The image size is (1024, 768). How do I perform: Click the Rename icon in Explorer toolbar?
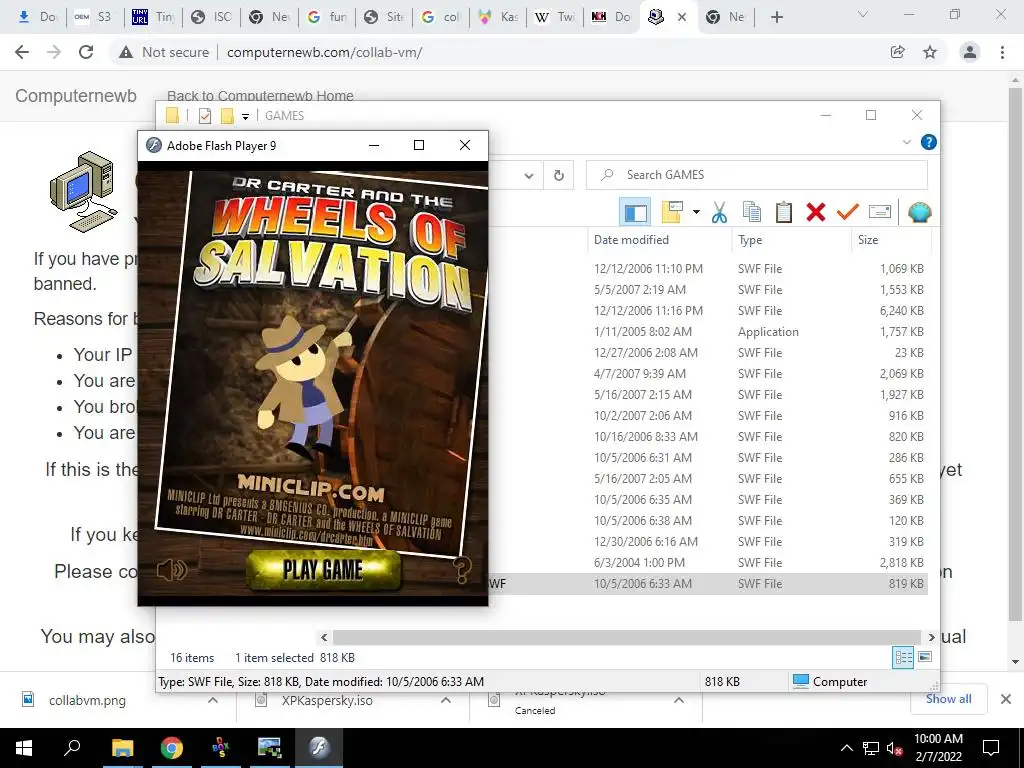tap(880, 212)
